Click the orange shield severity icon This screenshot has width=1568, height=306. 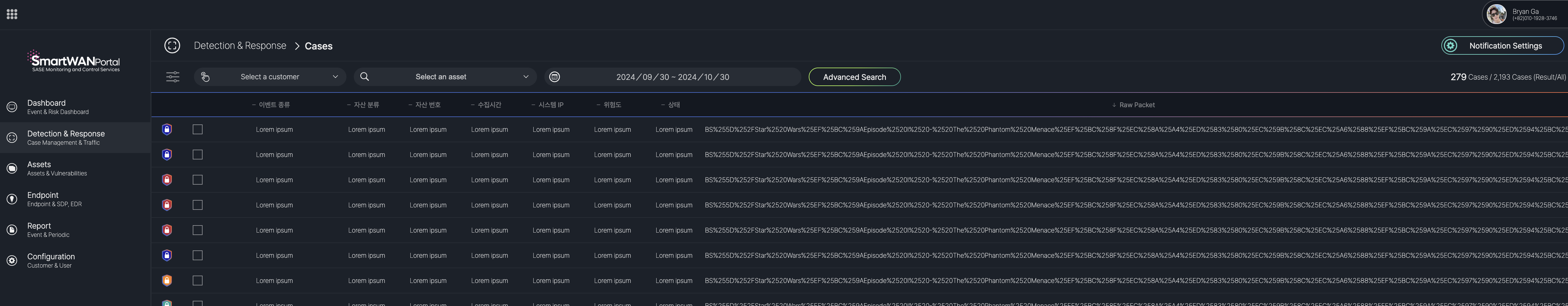tap(167, 280)
